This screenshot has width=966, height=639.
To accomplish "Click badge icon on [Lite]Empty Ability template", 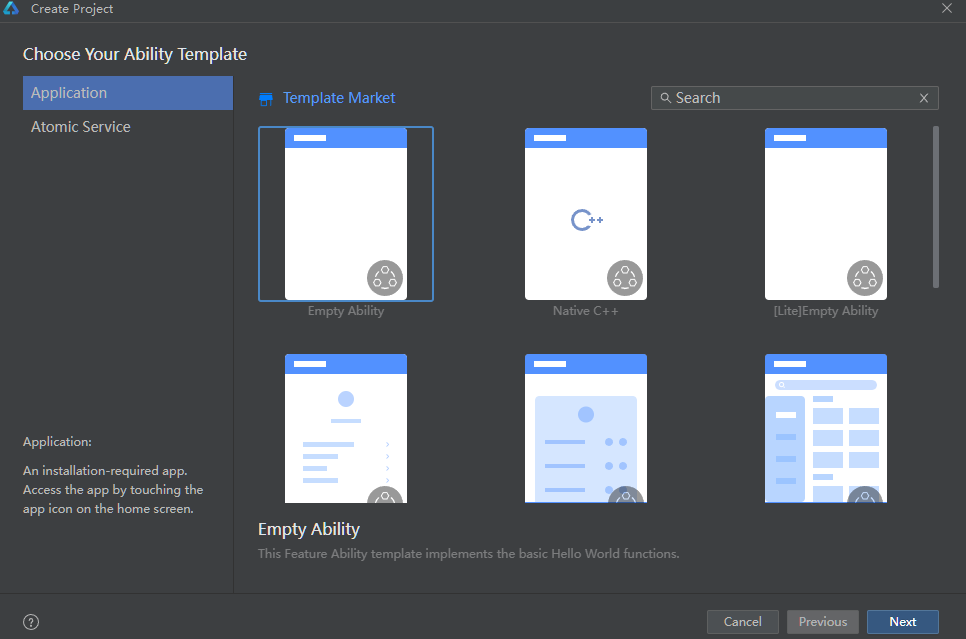I will [x=865, y=278].
